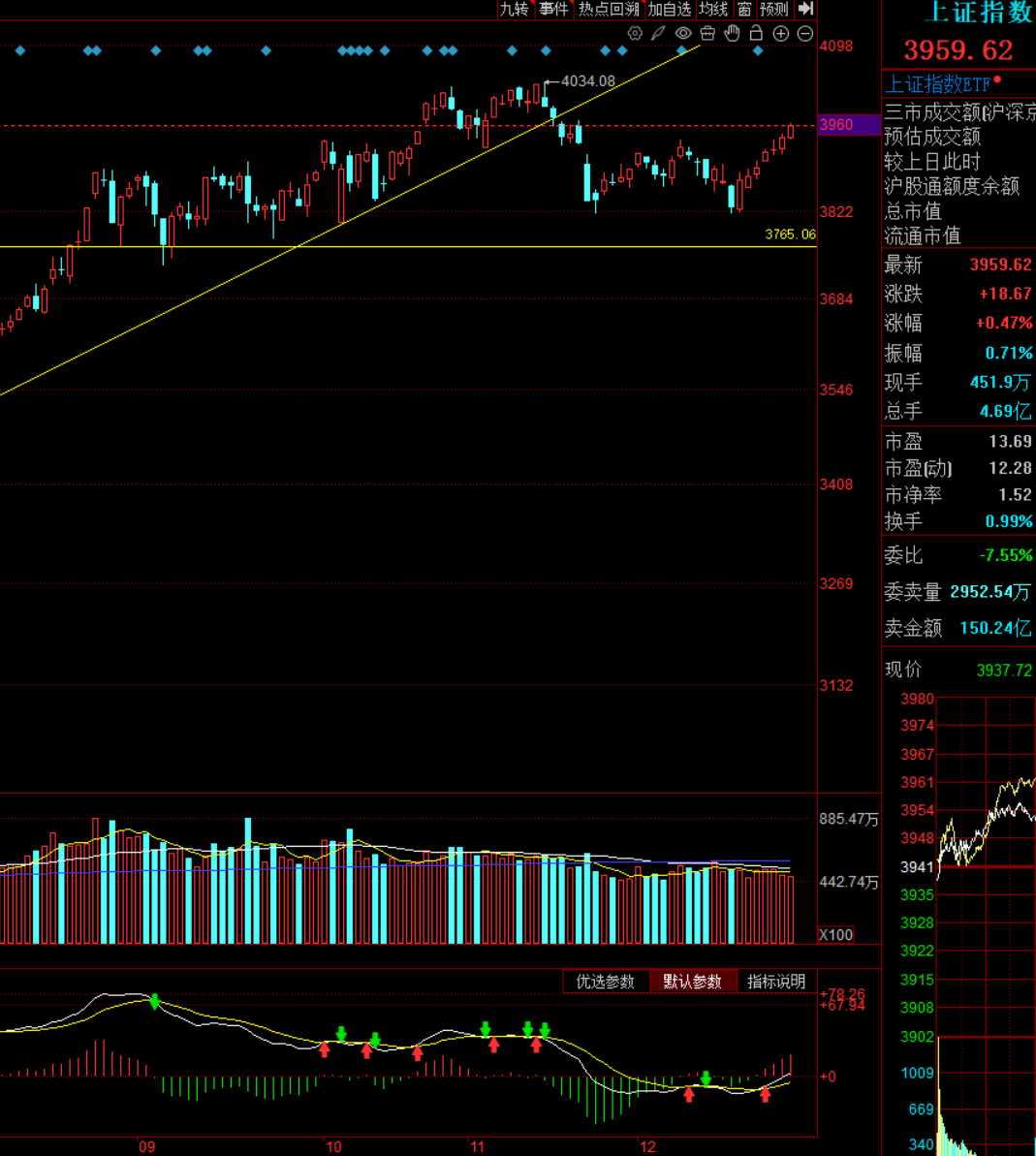Open the 事件 events tab

click(553, 9)
